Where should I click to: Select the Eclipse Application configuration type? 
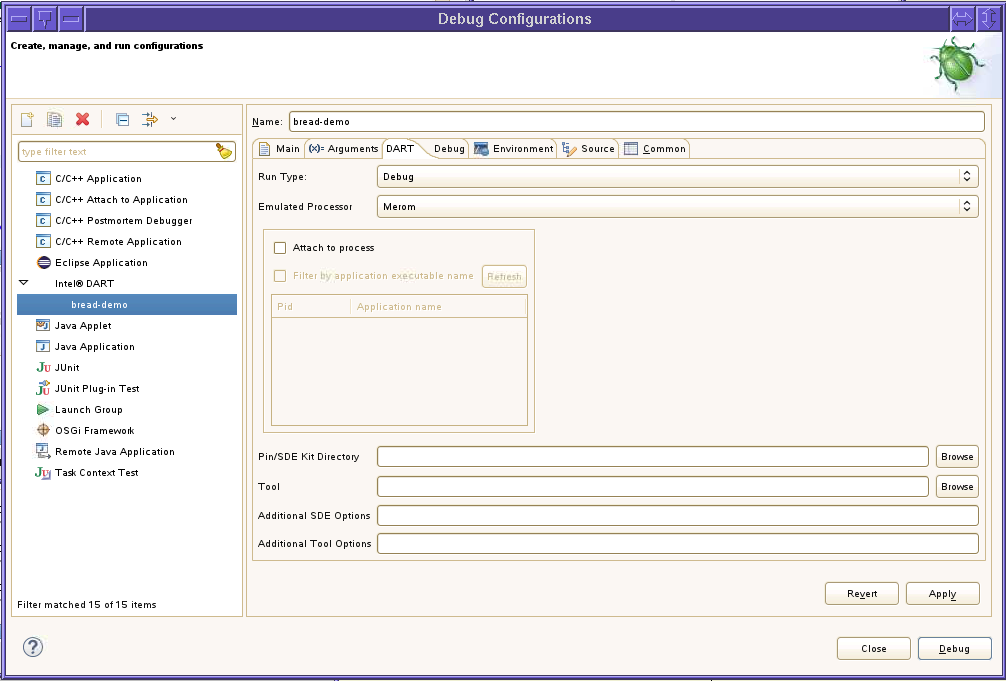[x=100, y=263]
